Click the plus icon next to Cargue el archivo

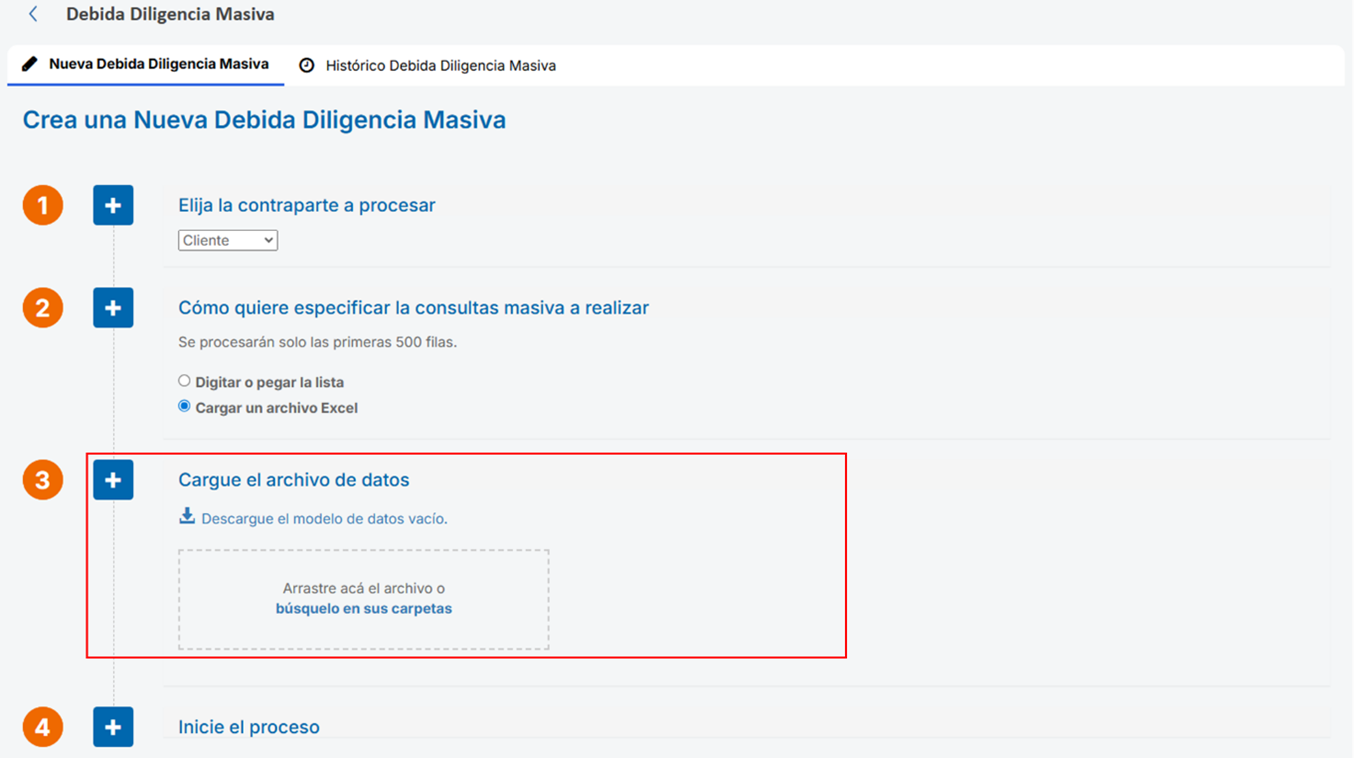tap(113, 479)
